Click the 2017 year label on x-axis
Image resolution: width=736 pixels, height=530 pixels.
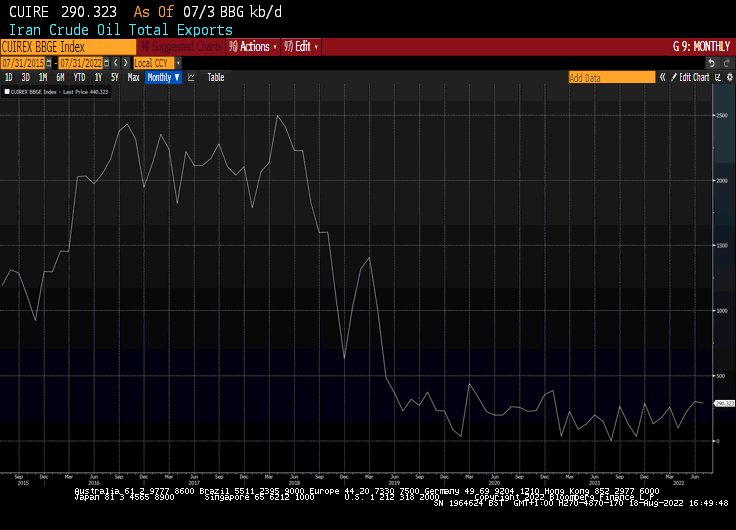coord(194,483)
